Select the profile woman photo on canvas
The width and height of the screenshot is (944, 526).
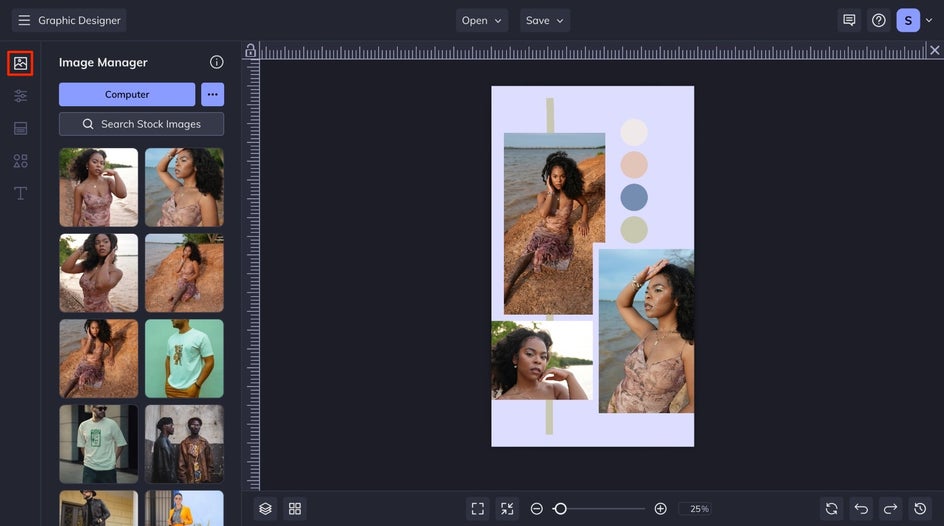[646, 331]
